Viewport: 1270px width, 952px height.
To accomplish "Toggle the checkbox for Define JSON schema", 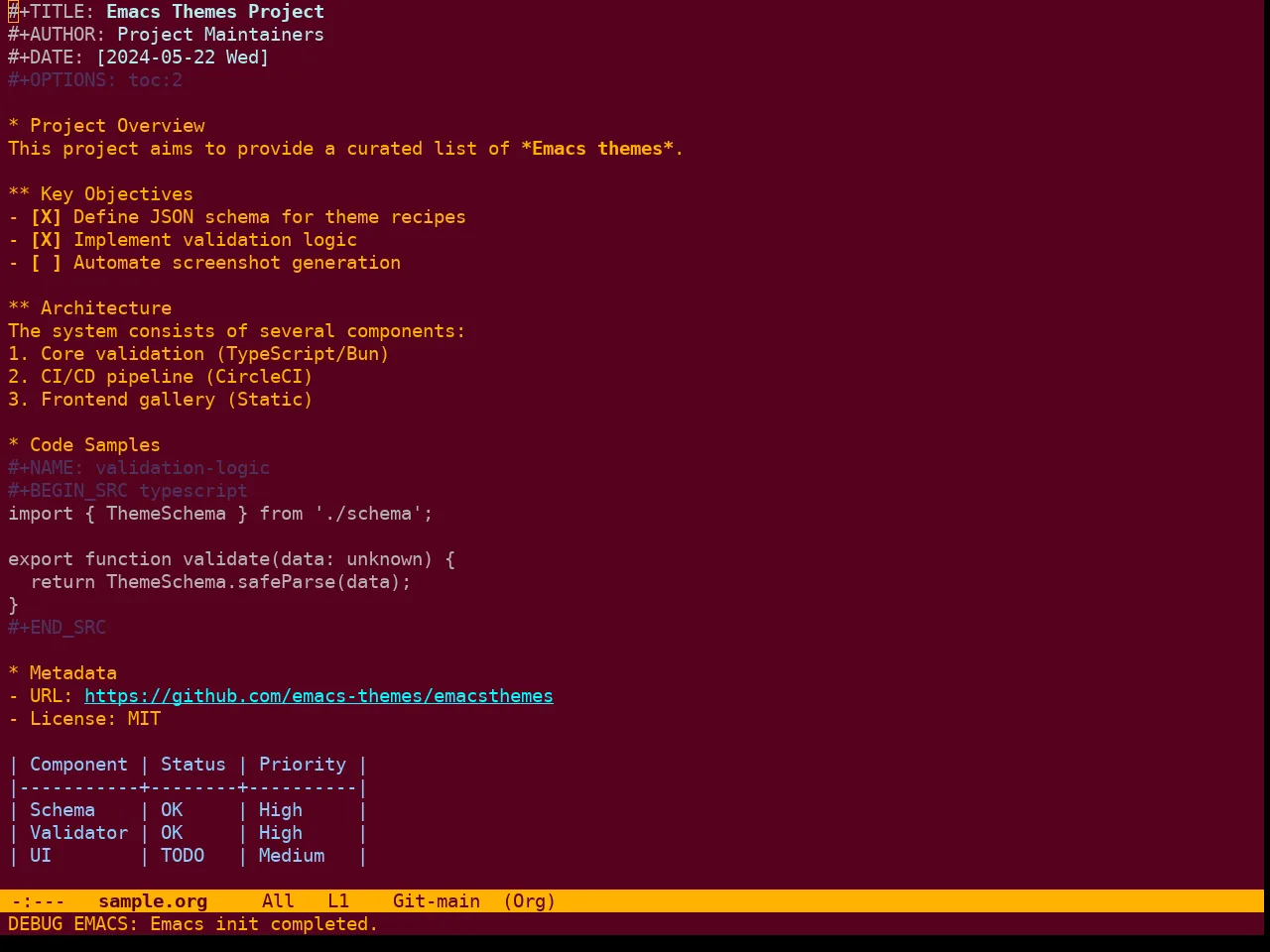I will [x=46, y=217].
